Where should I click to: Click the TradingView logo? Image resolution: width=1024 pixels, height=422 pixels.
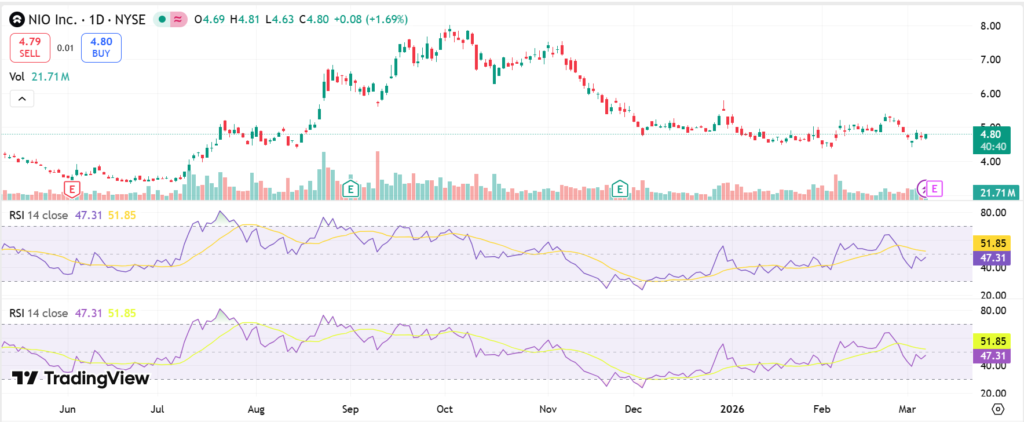point(79,379)
